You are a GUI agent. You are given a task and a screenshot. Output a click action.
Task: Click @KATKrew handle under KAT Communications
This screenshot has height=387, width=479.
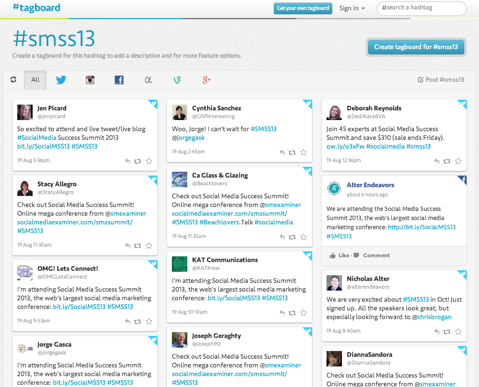click(x=206, y=268)
